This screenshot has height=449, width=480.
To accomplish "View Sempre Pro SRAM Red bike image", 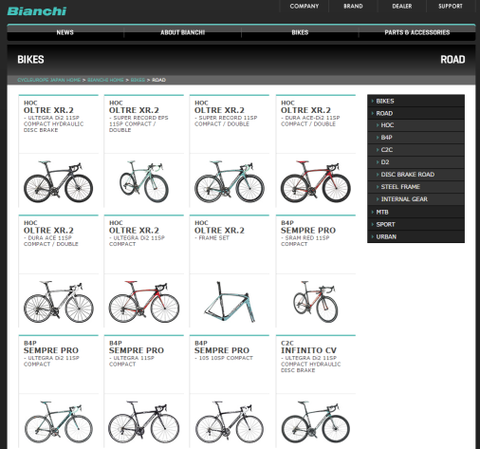I will (x=315, y=302).
